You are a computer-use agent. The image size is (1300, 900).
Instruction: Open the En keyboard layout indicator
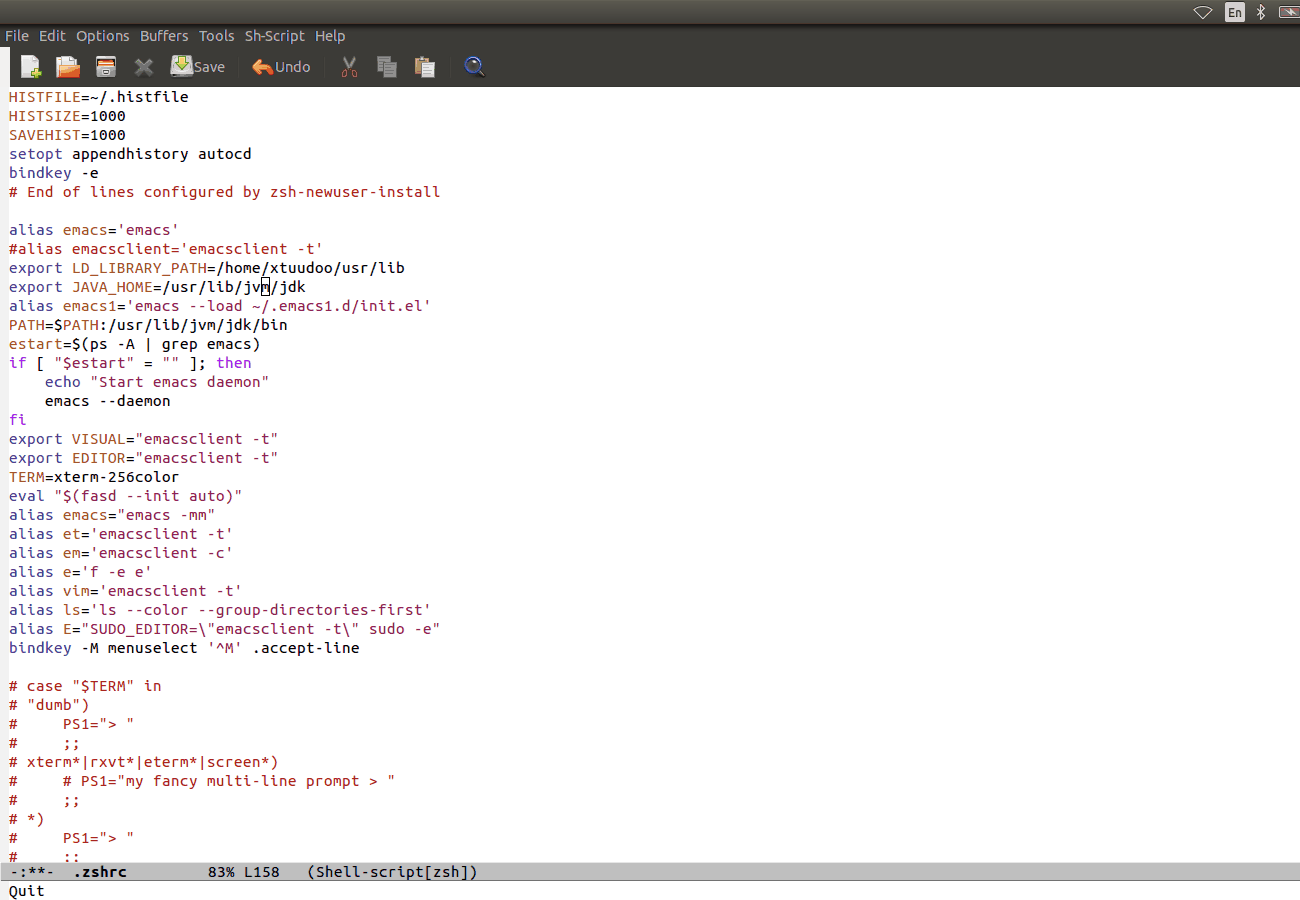coord(1235,12)
